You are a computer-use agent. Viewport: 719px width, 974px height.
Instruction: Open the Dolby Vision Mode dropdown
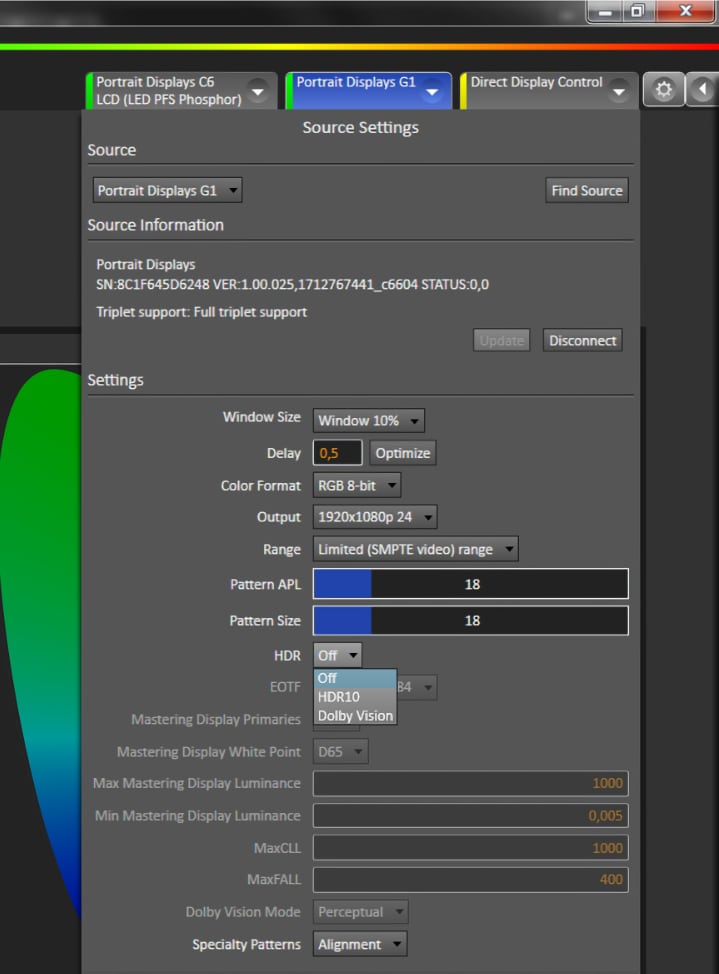[360, 912]
